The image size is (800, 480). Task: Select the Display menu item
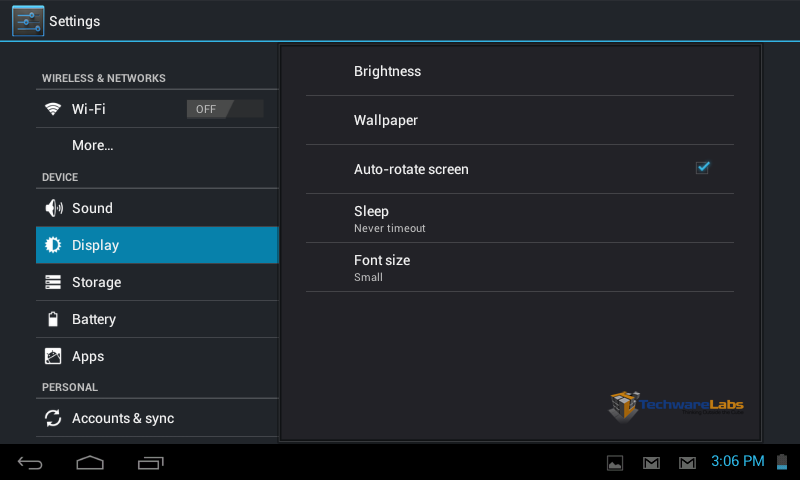pos(157,245)
